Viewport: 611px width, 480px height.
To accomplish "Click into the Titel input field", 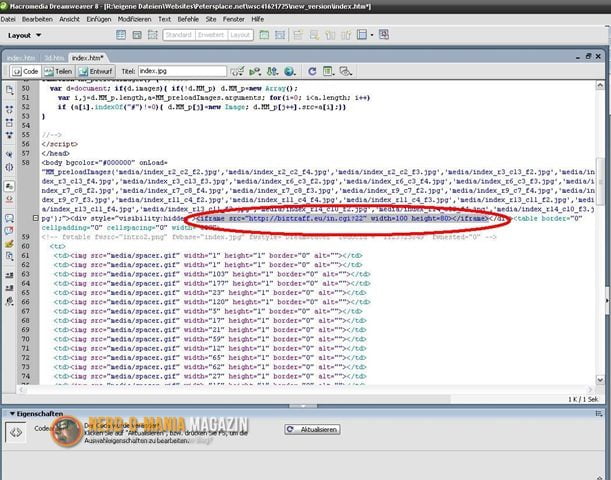I will pyautogui.click(x=182, y=71).
